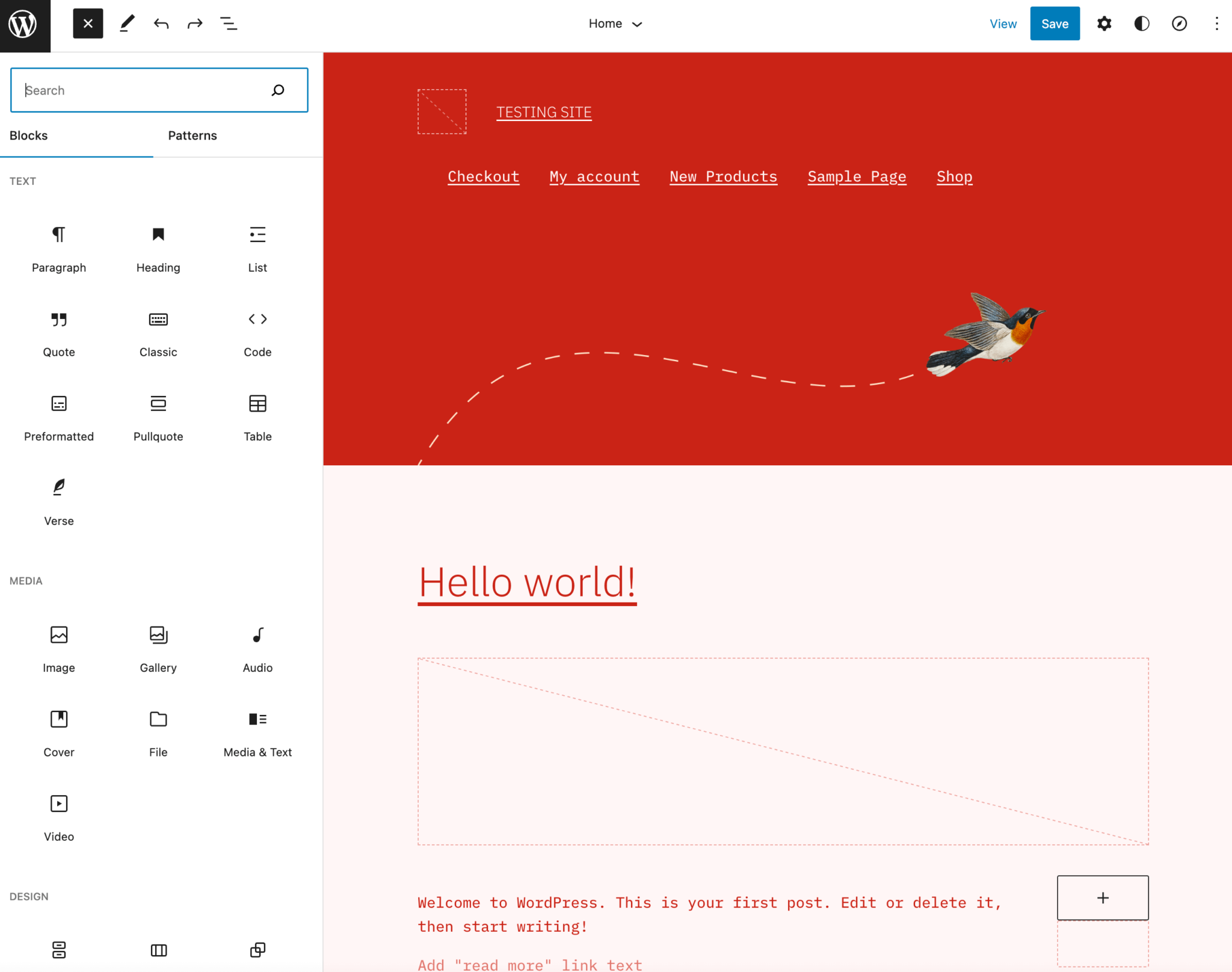The width and height of the screenshot is (1232, 972).
Task: Click the View link
Action: pos(1003,23)
